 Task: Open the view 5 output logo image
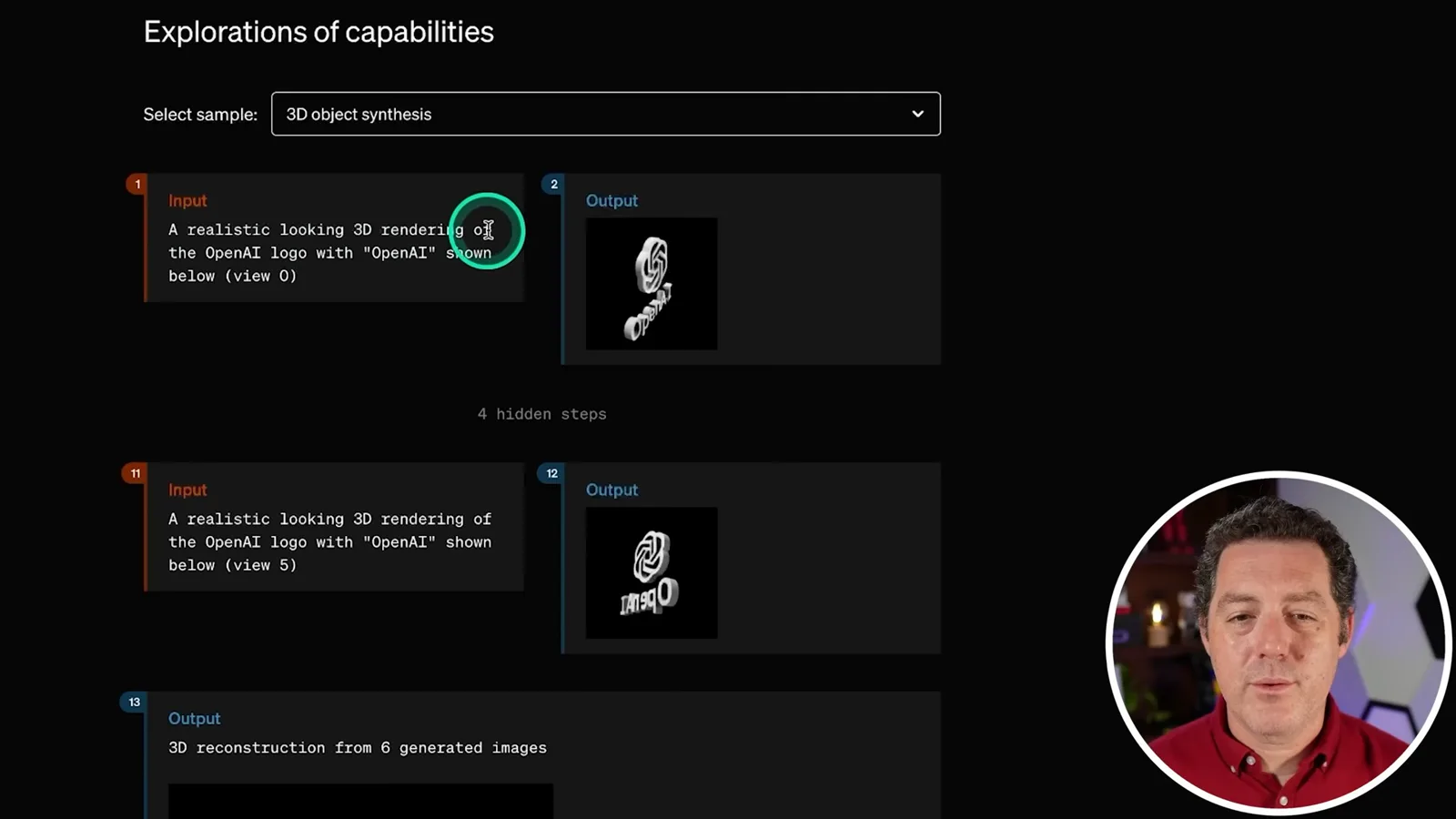click(x=652, y=572)
